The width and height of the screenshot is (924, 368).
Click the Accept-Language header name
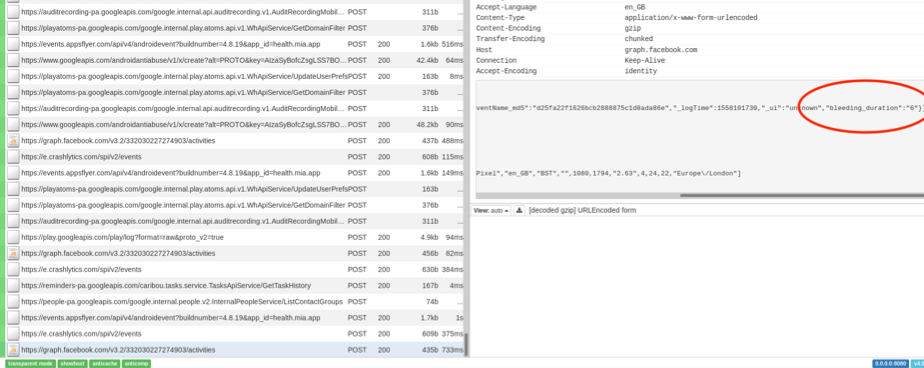(506, 7)
